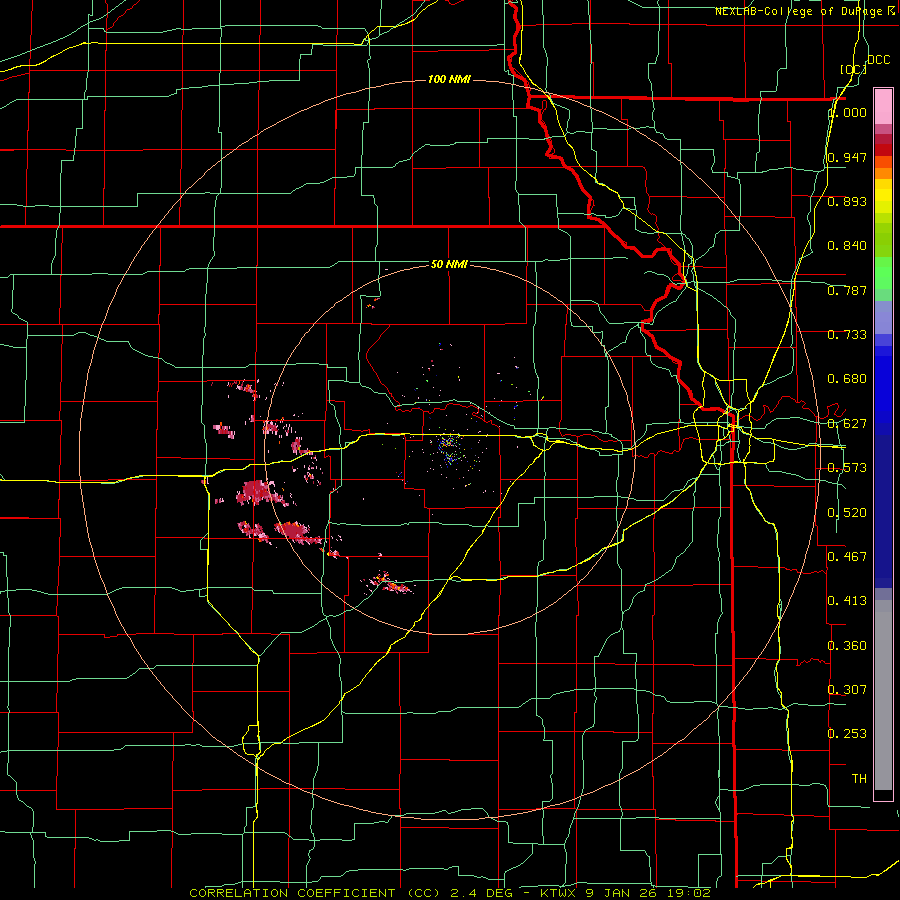Pick the light pink top color bar segment

tap(883, 107)
